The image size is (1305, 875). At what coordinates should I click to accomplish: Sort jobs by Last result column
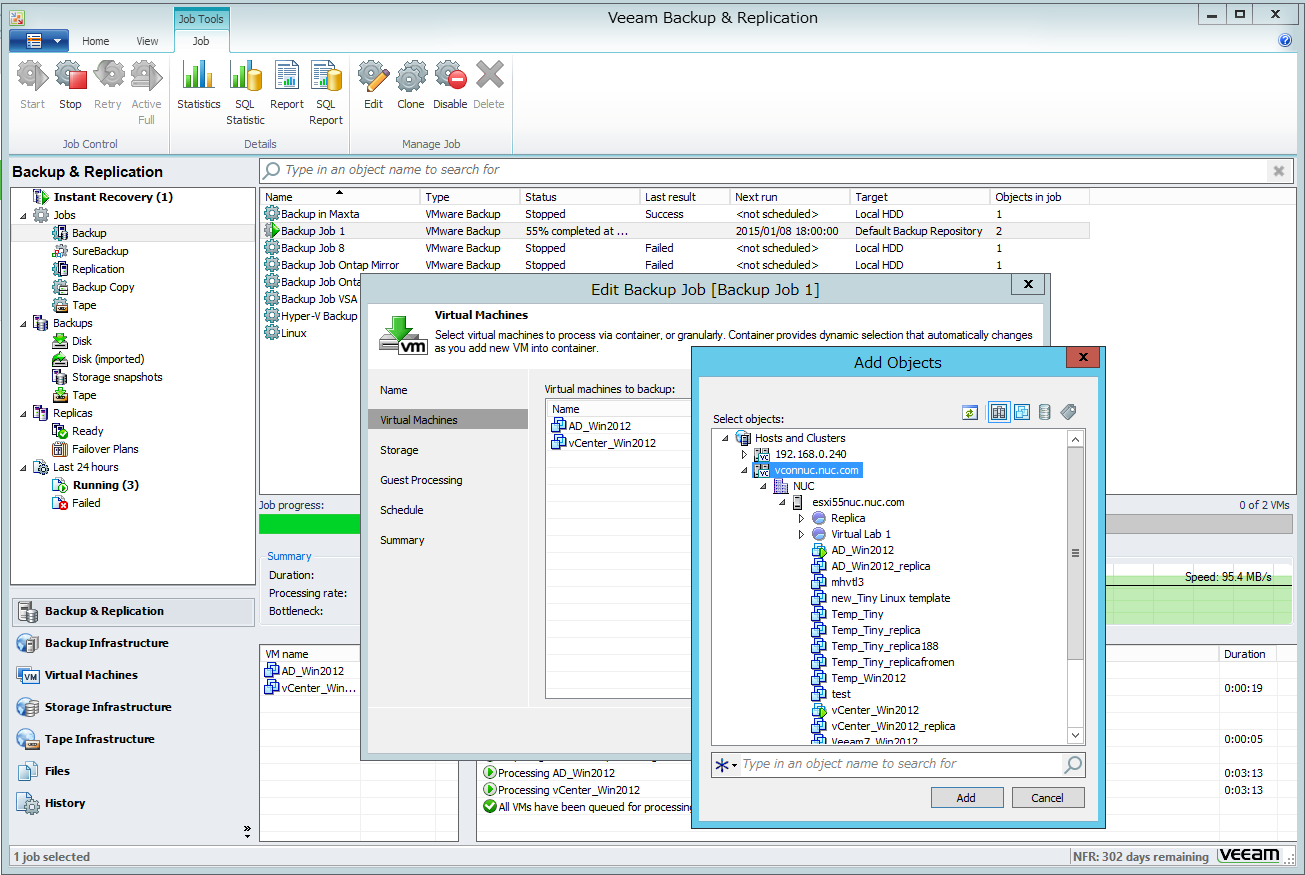(685, 197)
